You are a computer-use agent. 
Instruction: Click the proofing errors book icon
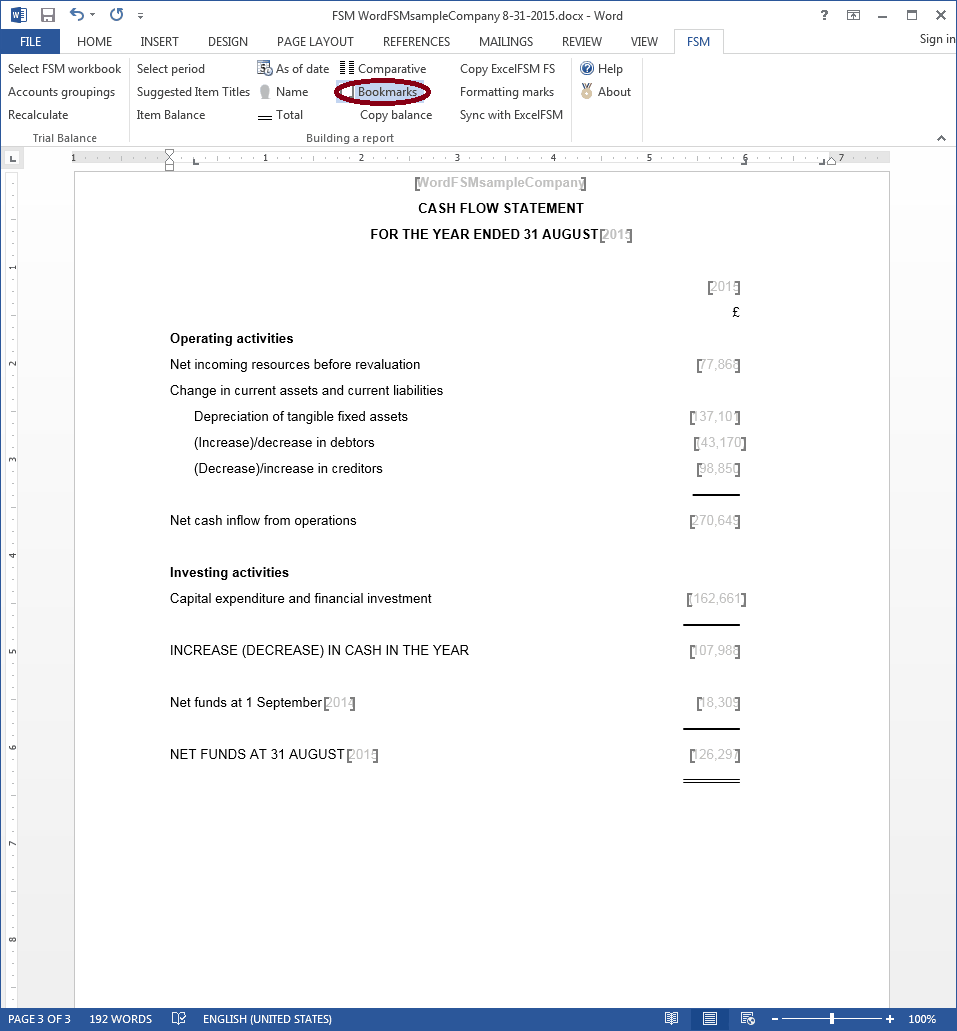(178, 1019)
